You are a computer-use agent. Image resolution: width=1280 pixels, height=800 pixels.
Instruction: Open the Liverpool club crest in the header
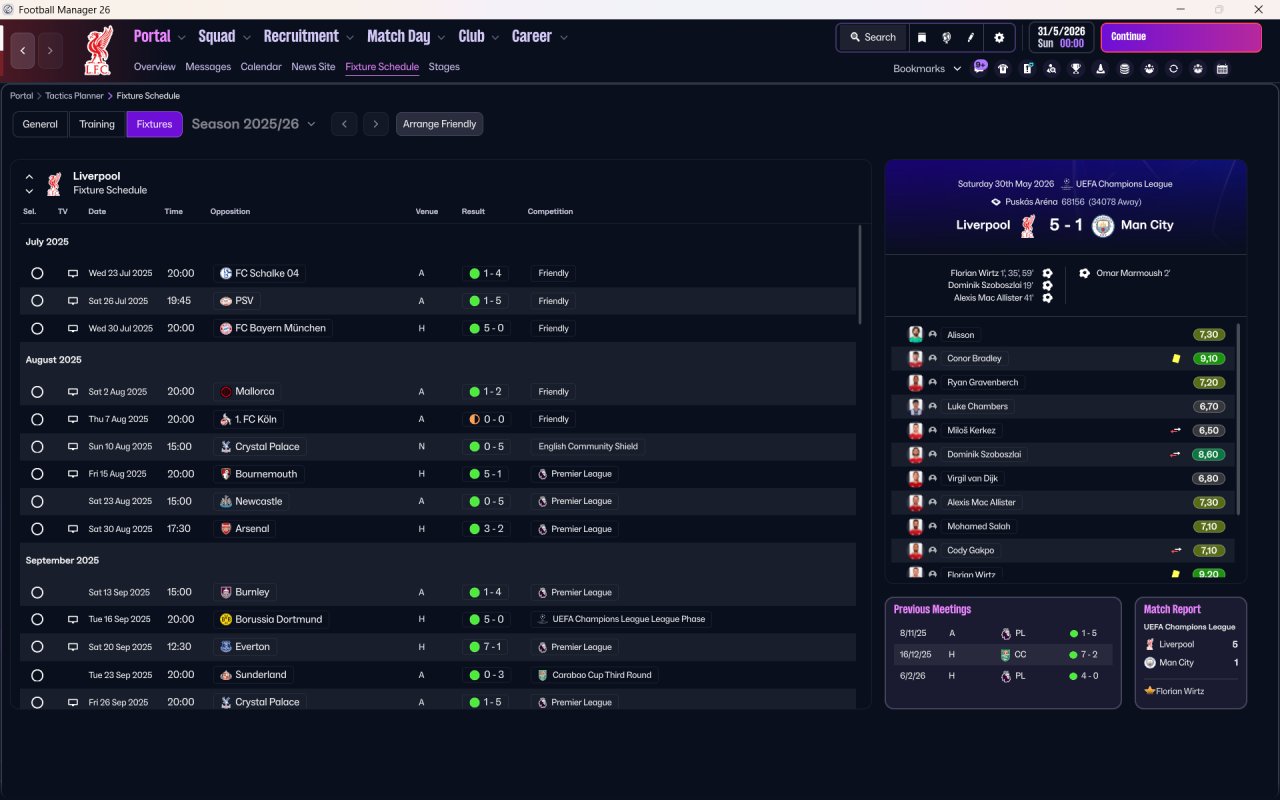[x=98, y=50]
